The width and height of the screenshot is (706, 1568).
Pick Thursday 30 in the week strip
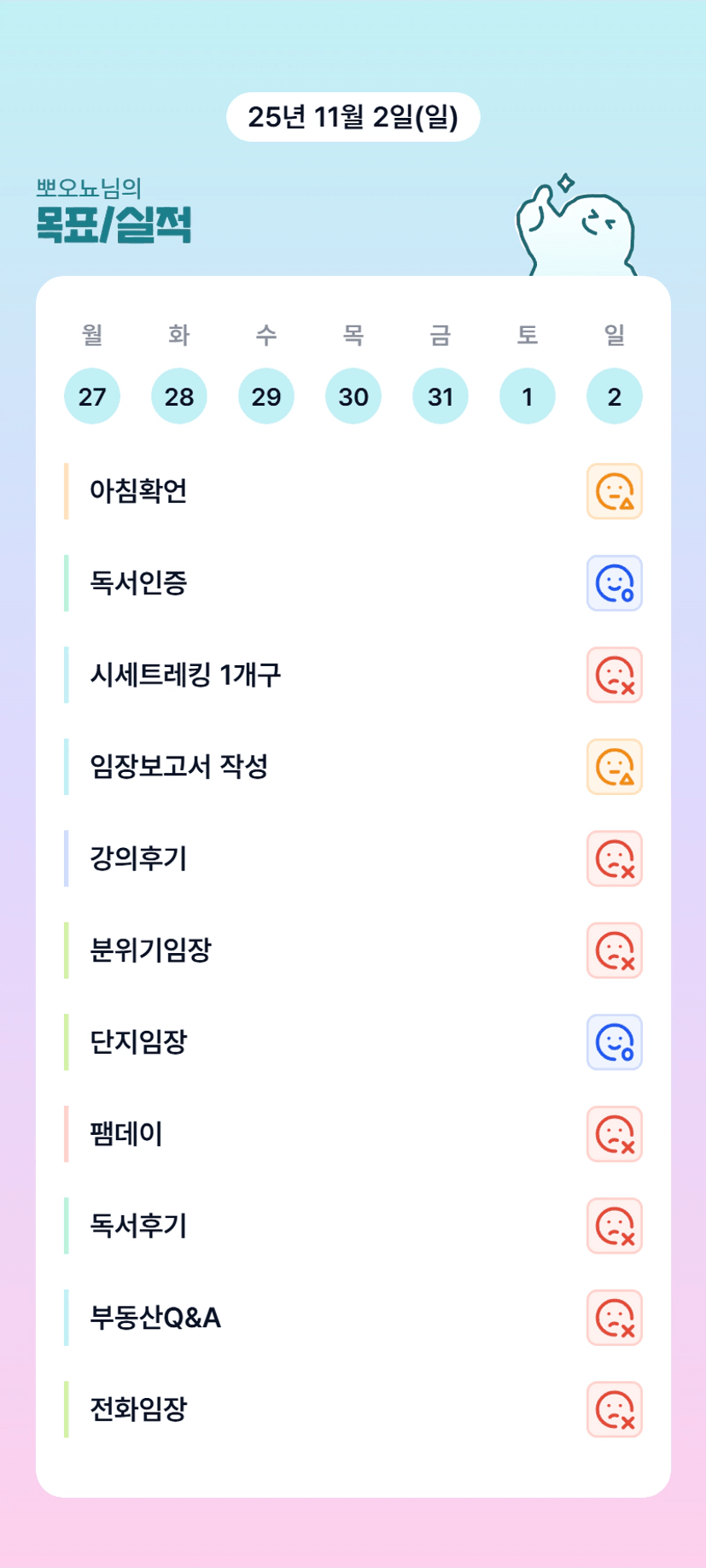coord(353,396)
